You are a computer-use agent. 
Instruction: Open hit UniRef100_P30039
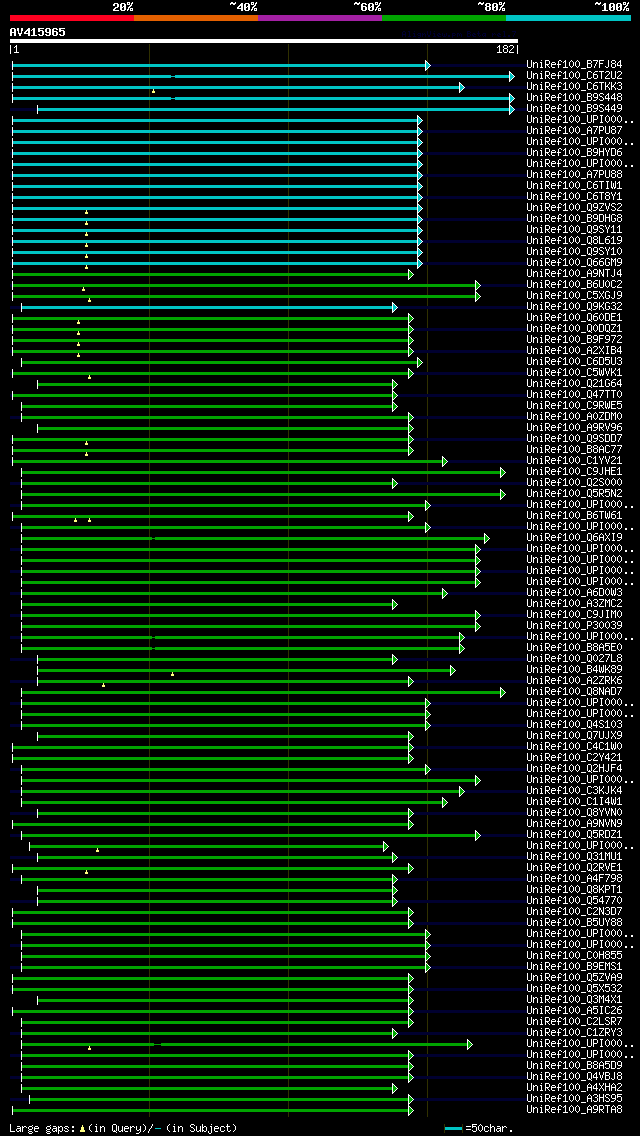[x=574, y=625]
